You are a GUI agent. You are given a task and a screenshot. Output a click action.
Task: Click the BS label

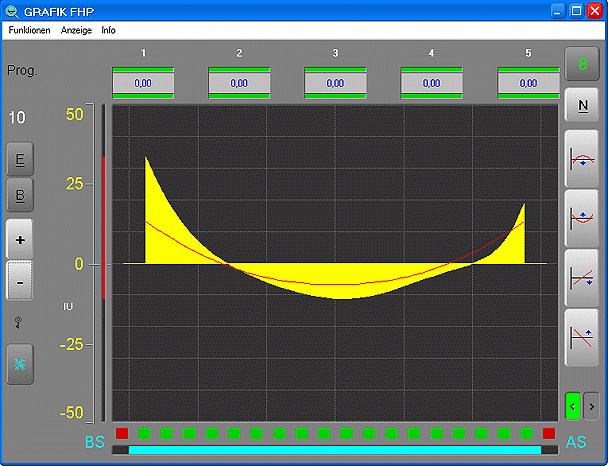coord(95,442)
